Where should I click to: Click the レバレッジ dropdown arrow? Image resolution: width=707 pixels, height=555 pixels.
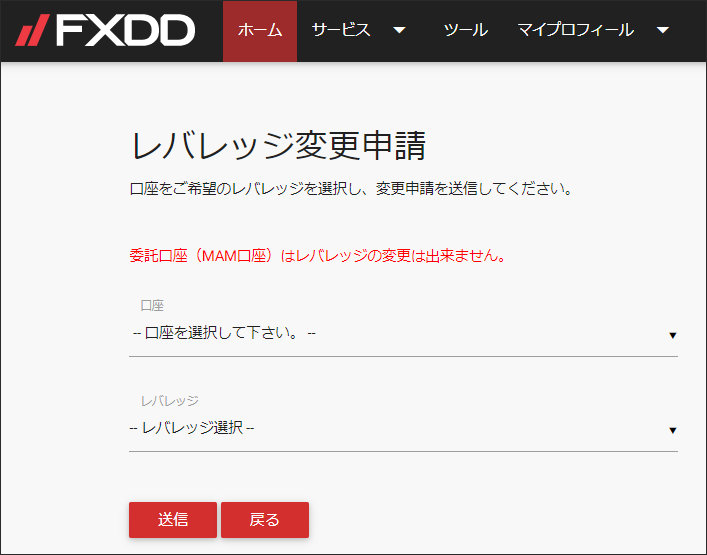click(x=673, y=431)
